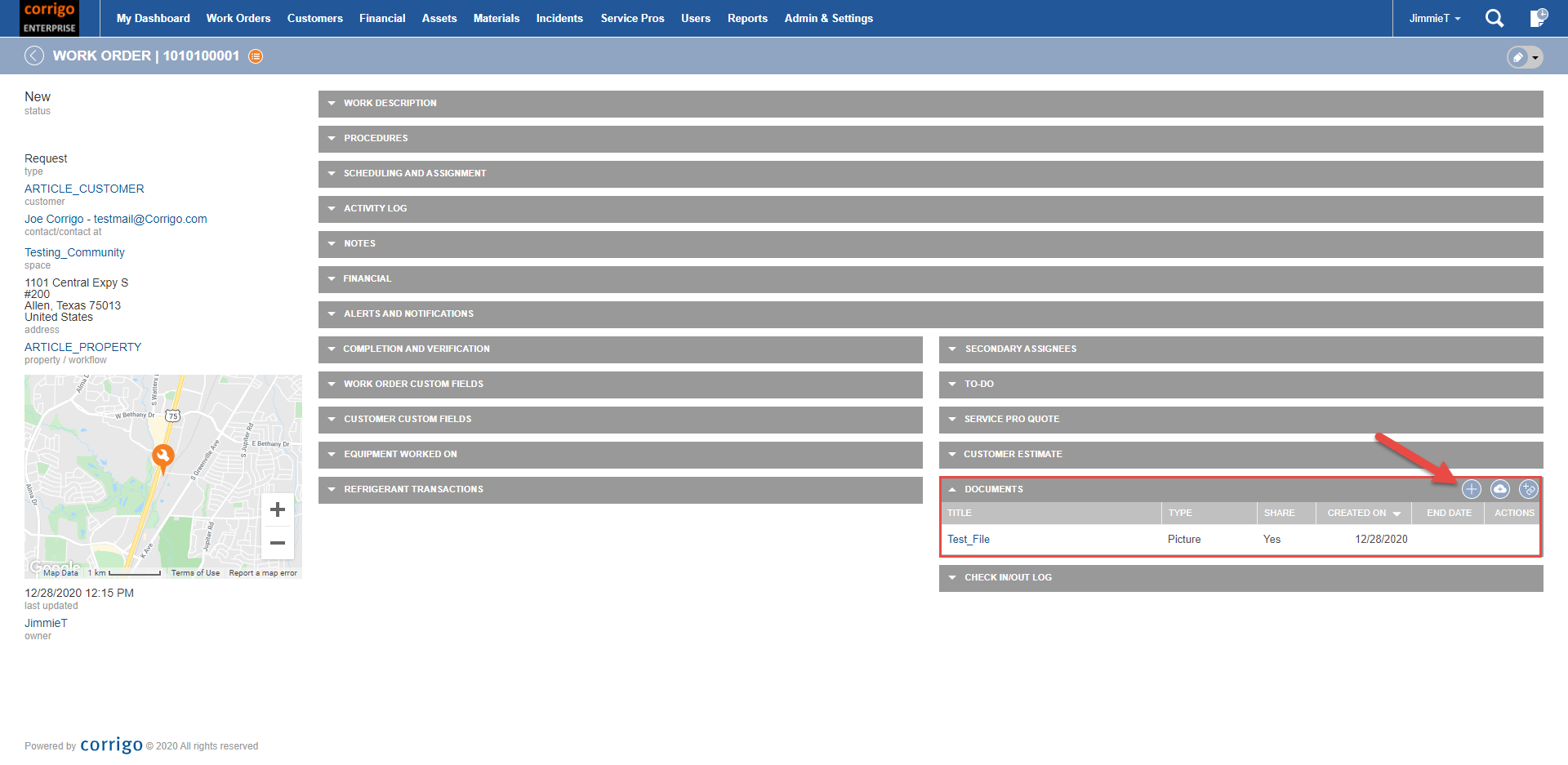
Task: Click Report a map error link
Action: coord(263,573)
